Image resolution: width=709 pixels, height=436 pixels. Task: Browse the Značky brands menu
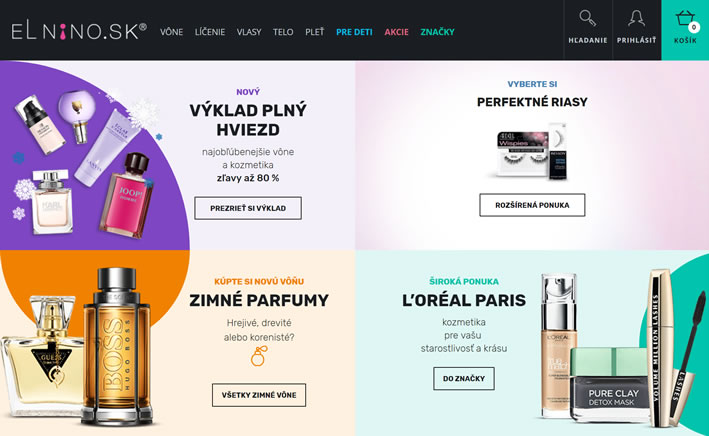click(x=437, y=32)
